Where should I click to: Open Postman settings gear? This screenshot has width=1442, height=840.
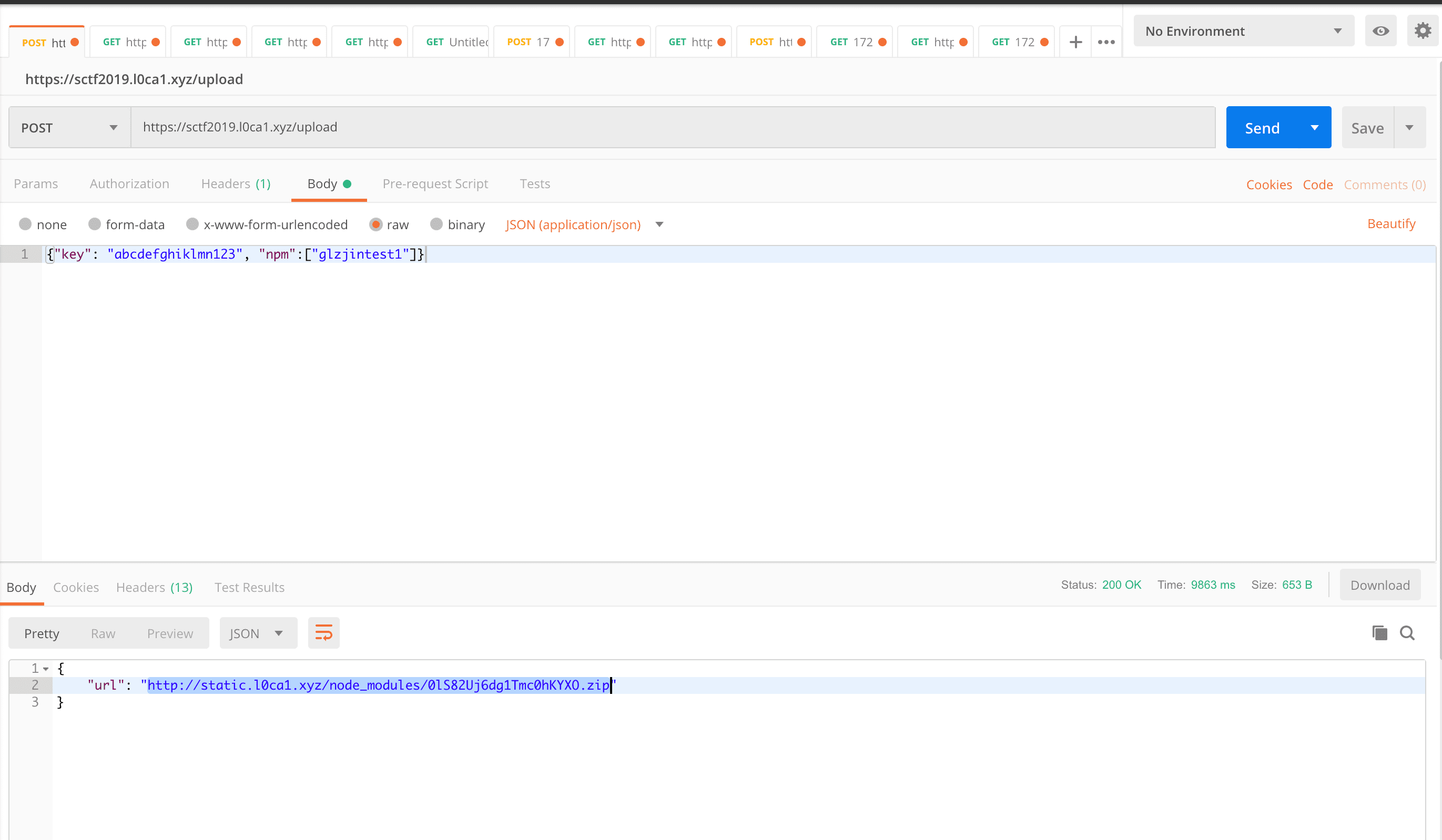(1423, 31)
